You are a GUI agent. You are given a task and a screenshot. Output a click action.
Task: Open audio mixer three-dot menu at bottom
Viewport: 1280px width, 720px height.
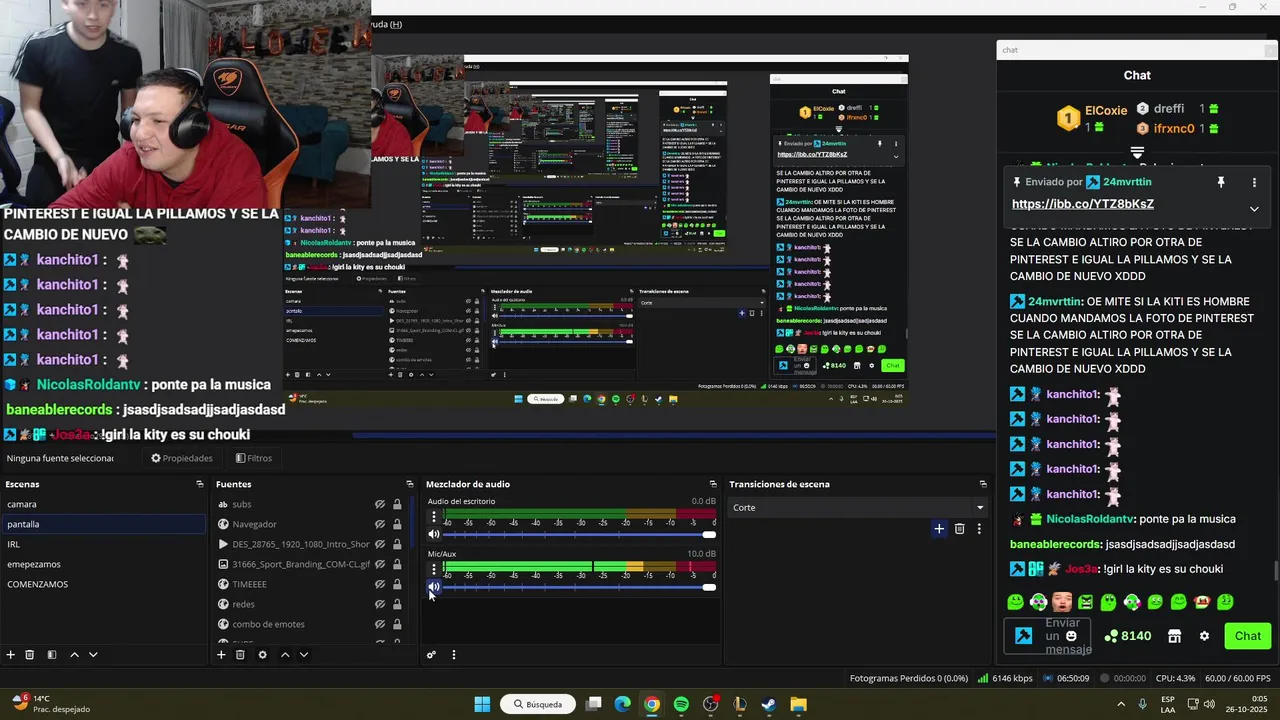(453, 655)
